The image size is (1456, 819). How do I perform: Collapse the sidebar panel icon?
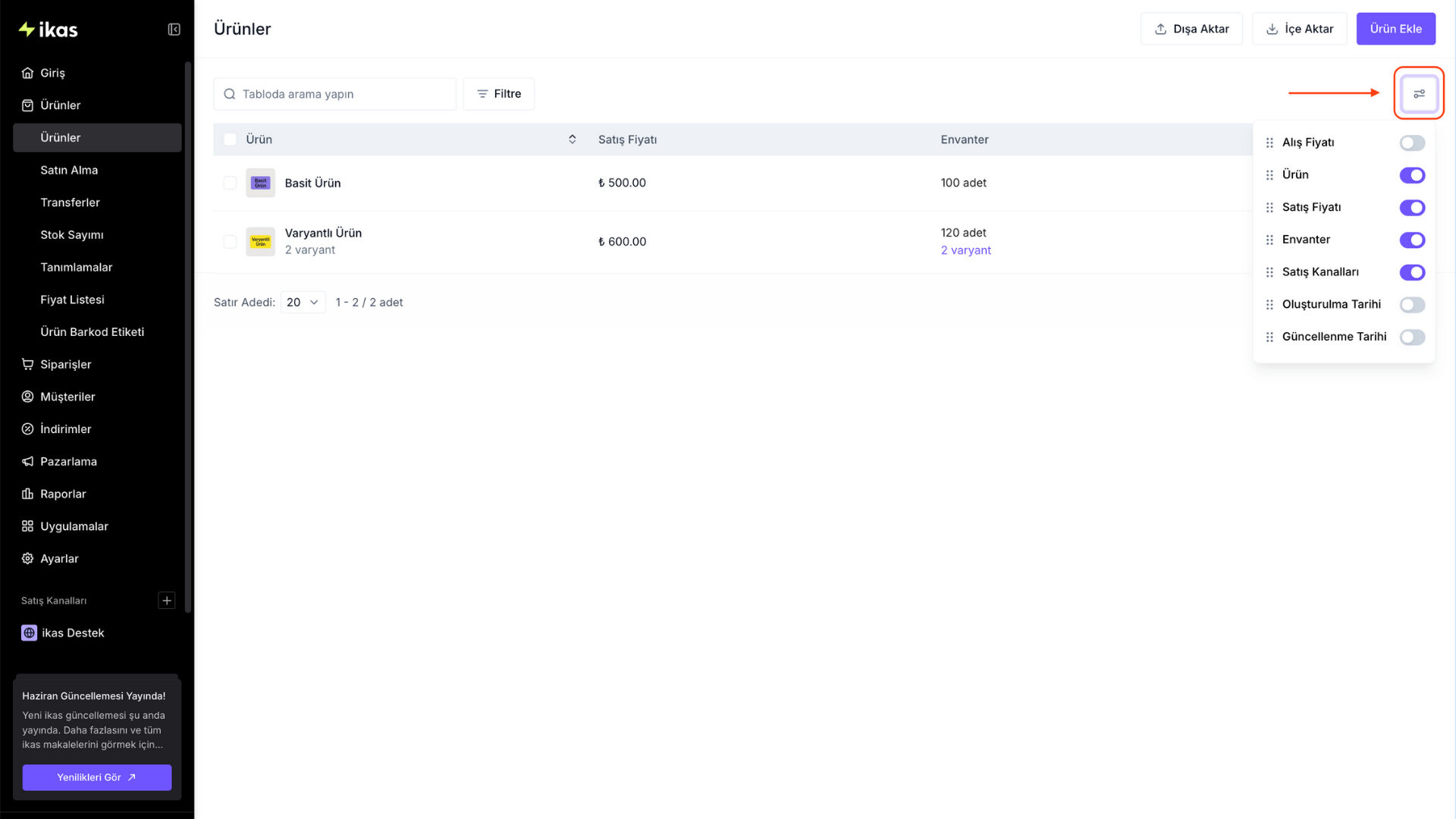point(174,30)
